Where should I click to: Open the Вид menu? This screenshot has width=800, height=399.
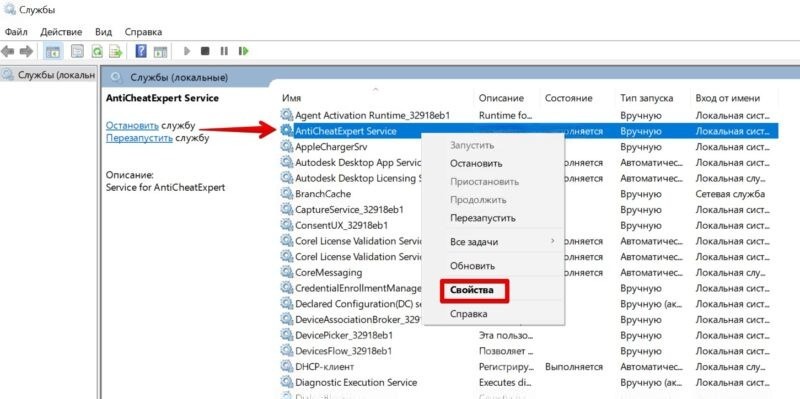pos(103,32)
